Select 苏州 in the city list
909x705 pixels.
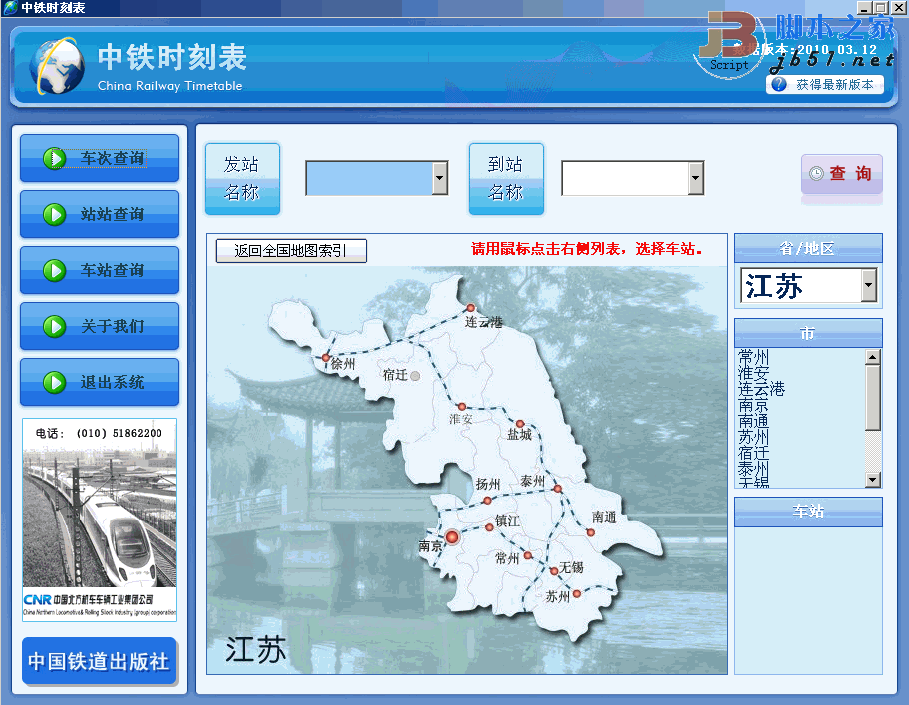pos(753,438)
